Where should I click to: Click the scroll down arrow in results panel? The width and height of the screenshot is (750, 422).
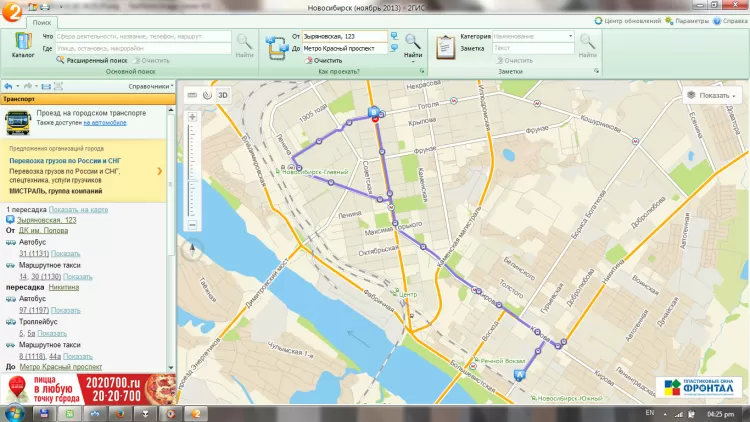pos(171,367)
